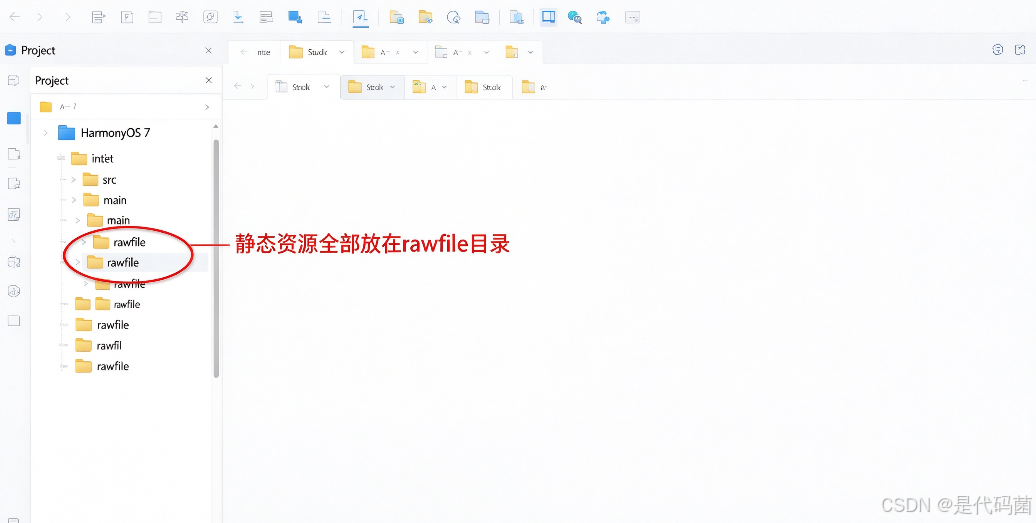The width and height of the screenshot is (1036, 523).
Task: Select the src folder
Action: [100, 180]
